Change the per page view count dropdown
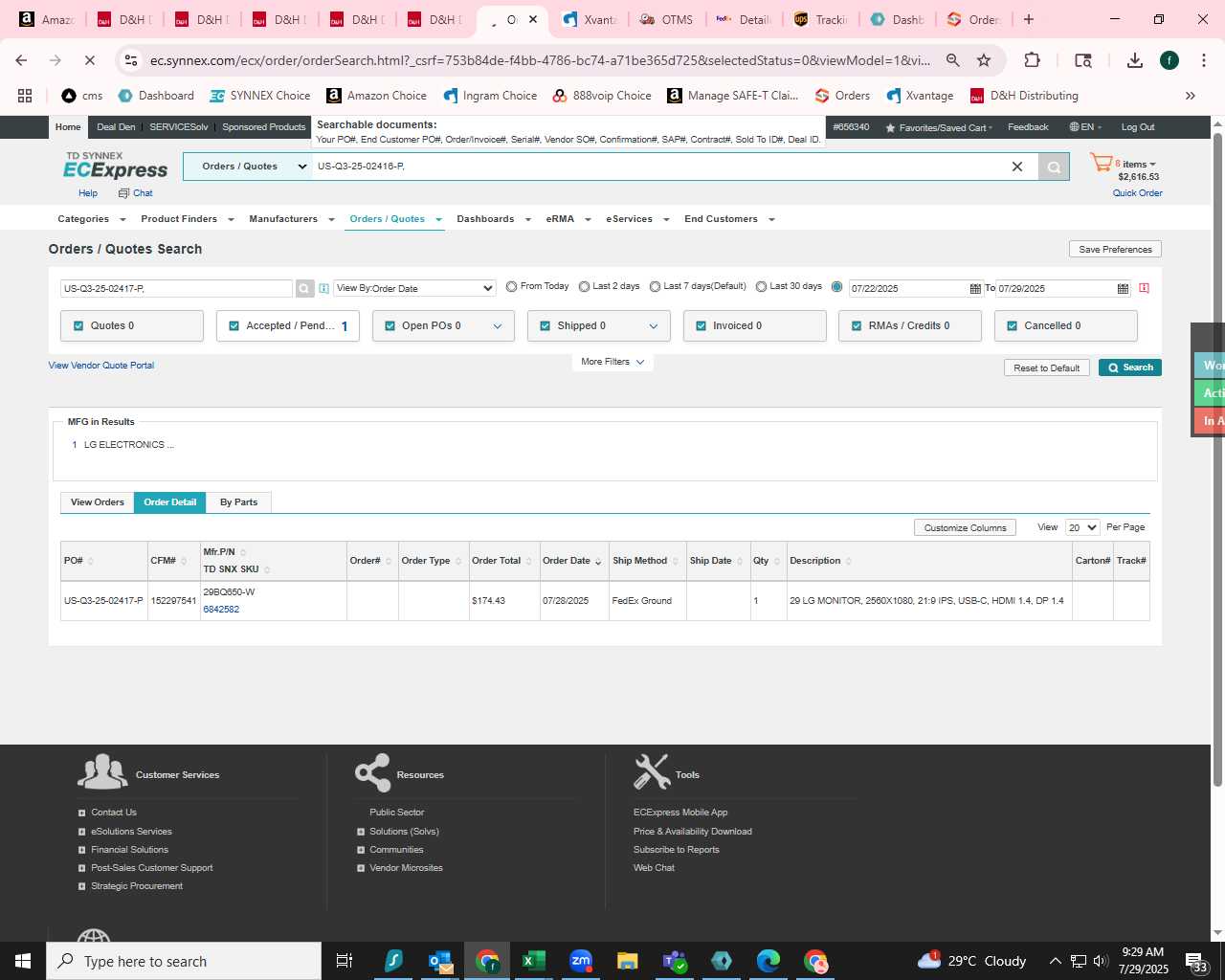Viewport: 1225px width, 980px height. point(1083,527)
